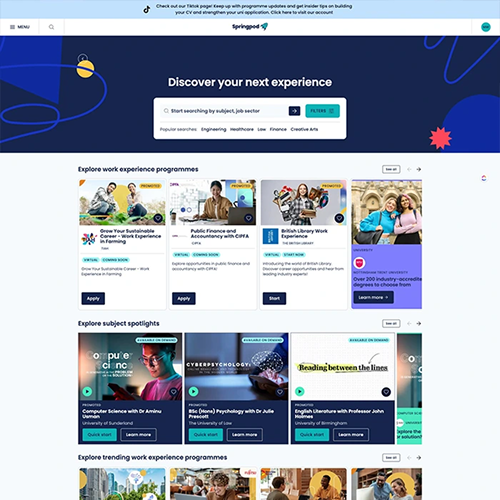The width and height of the screenshot is (500, 500).
Task: Favourite the Computer Science spotlight
Action: [x=173, y=392]
